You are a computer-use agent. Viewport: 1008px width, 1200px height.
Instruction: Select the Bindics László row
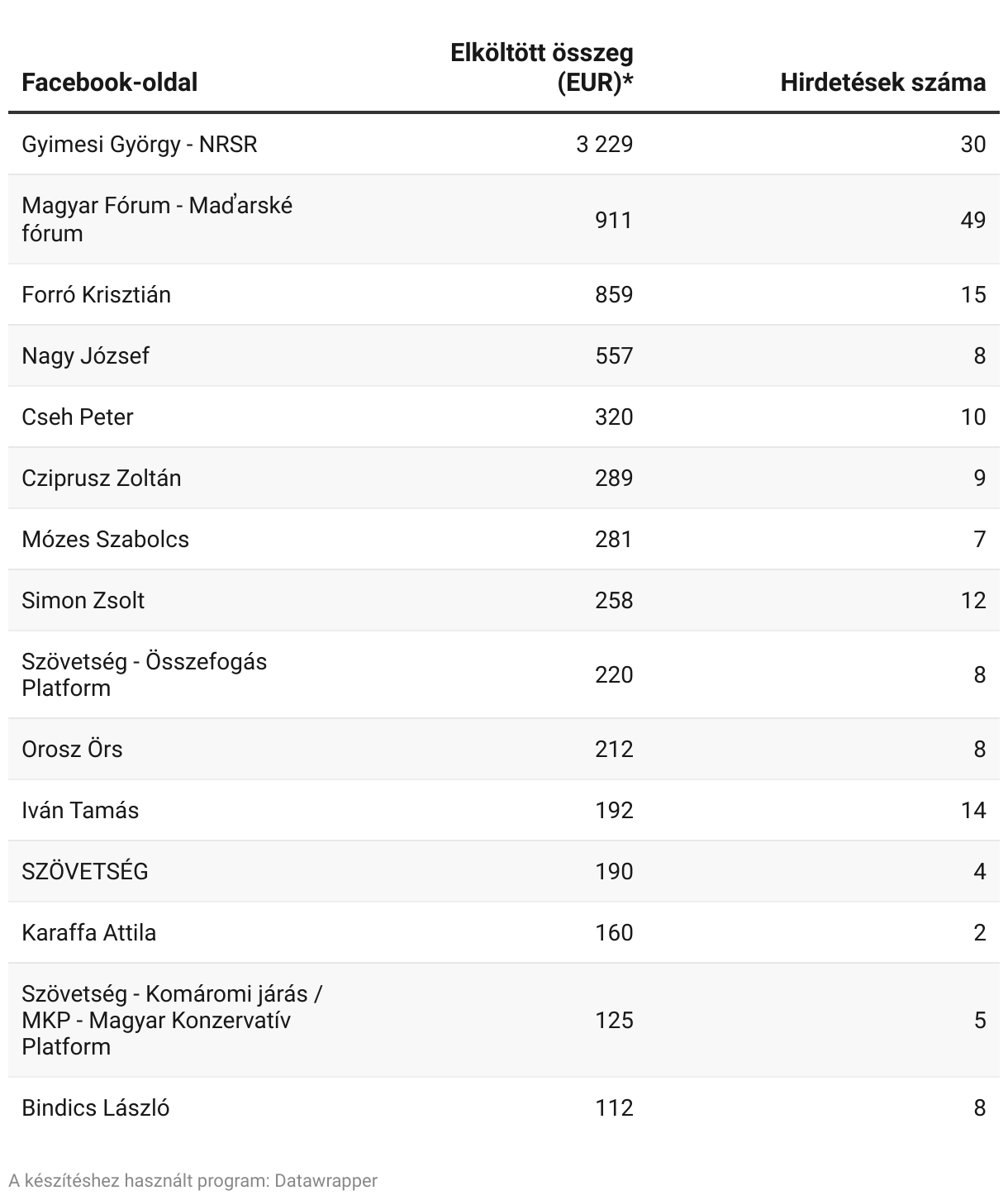coord(96,1108)
